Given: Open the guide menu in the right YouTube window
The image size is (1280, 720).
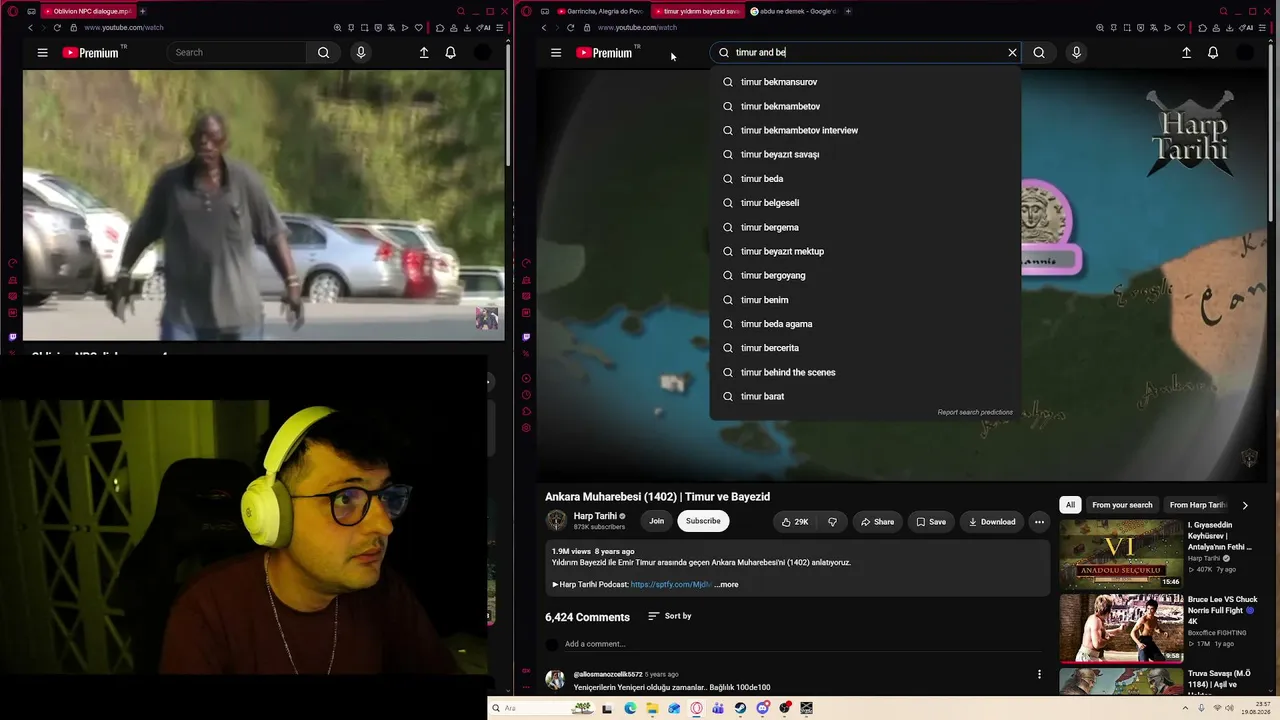Looking at the screenshot, I should (556, 53).
